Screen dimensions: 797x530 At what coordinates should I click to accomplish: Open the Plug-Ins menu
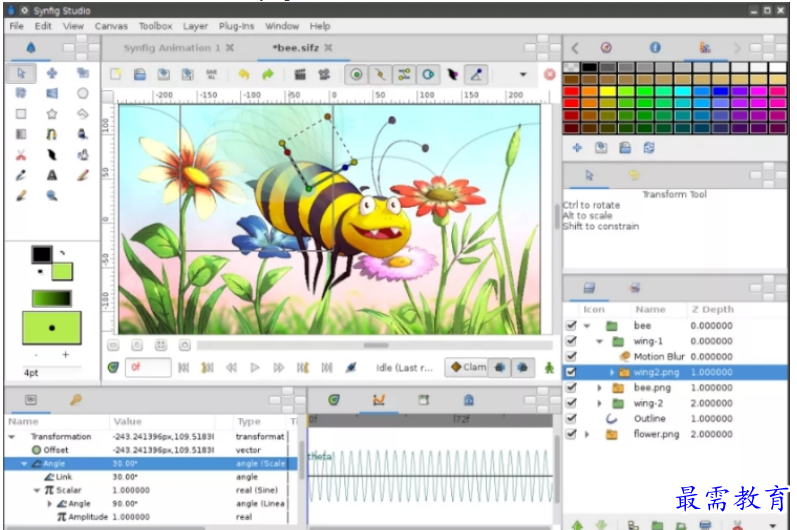[x=236, y=26]
